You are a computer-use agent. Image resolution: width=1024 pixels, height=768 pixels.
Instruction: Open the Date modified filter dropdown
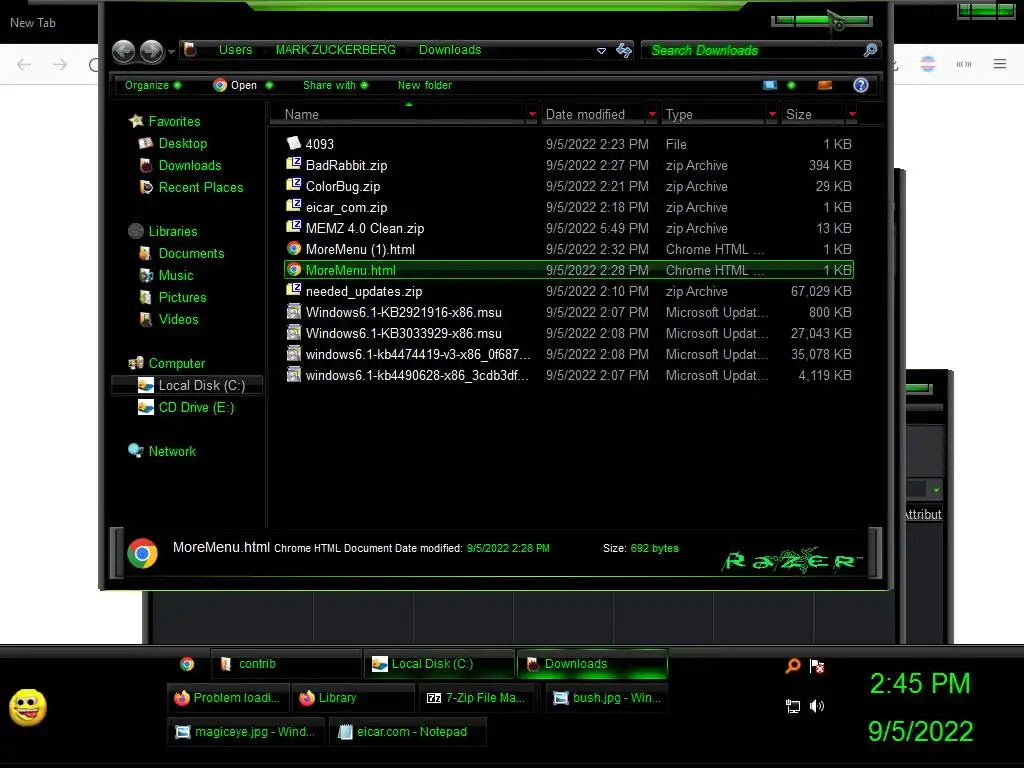click(652, 114)
